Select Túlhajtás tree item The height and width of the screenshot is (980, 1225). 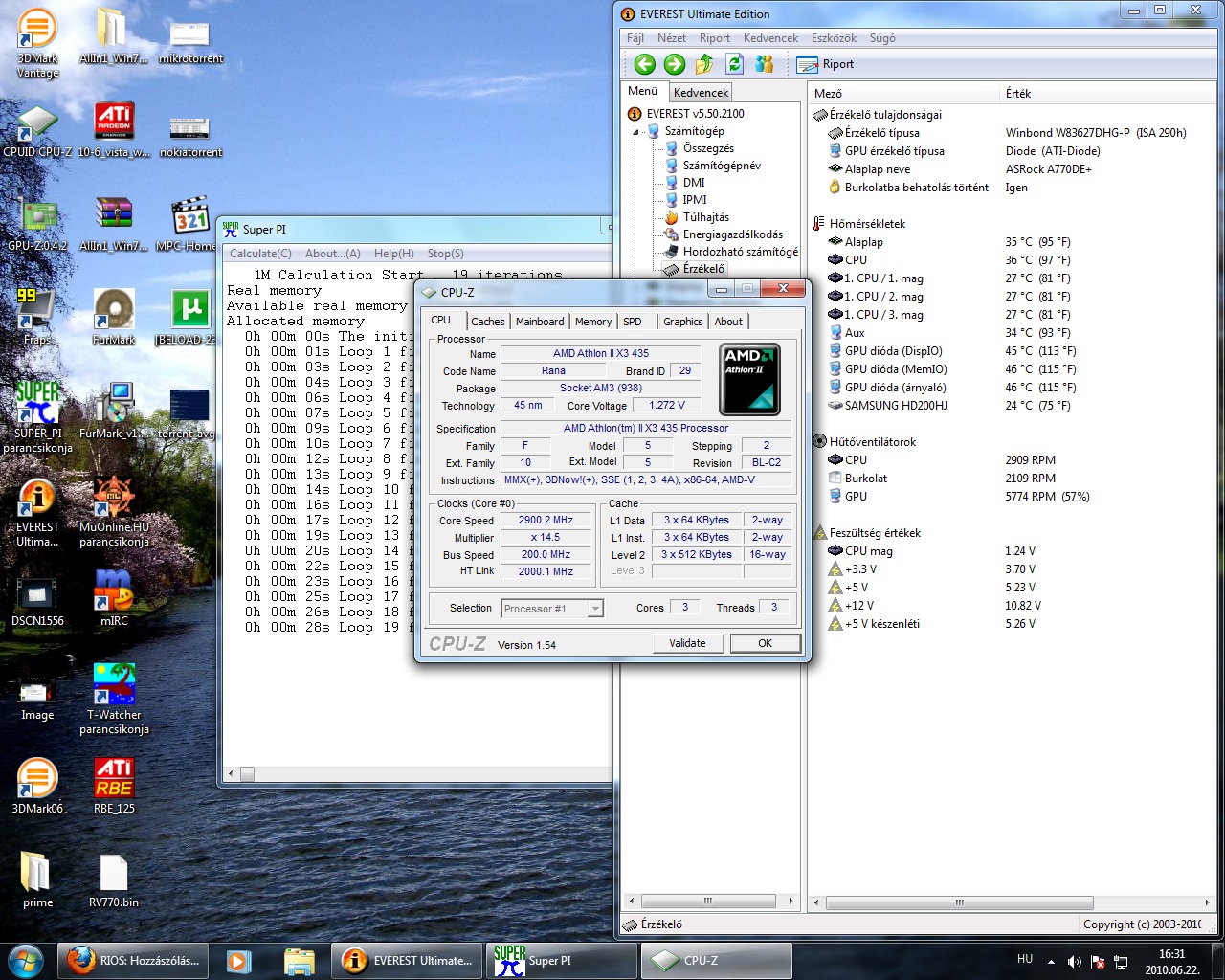tap(705, 217)
